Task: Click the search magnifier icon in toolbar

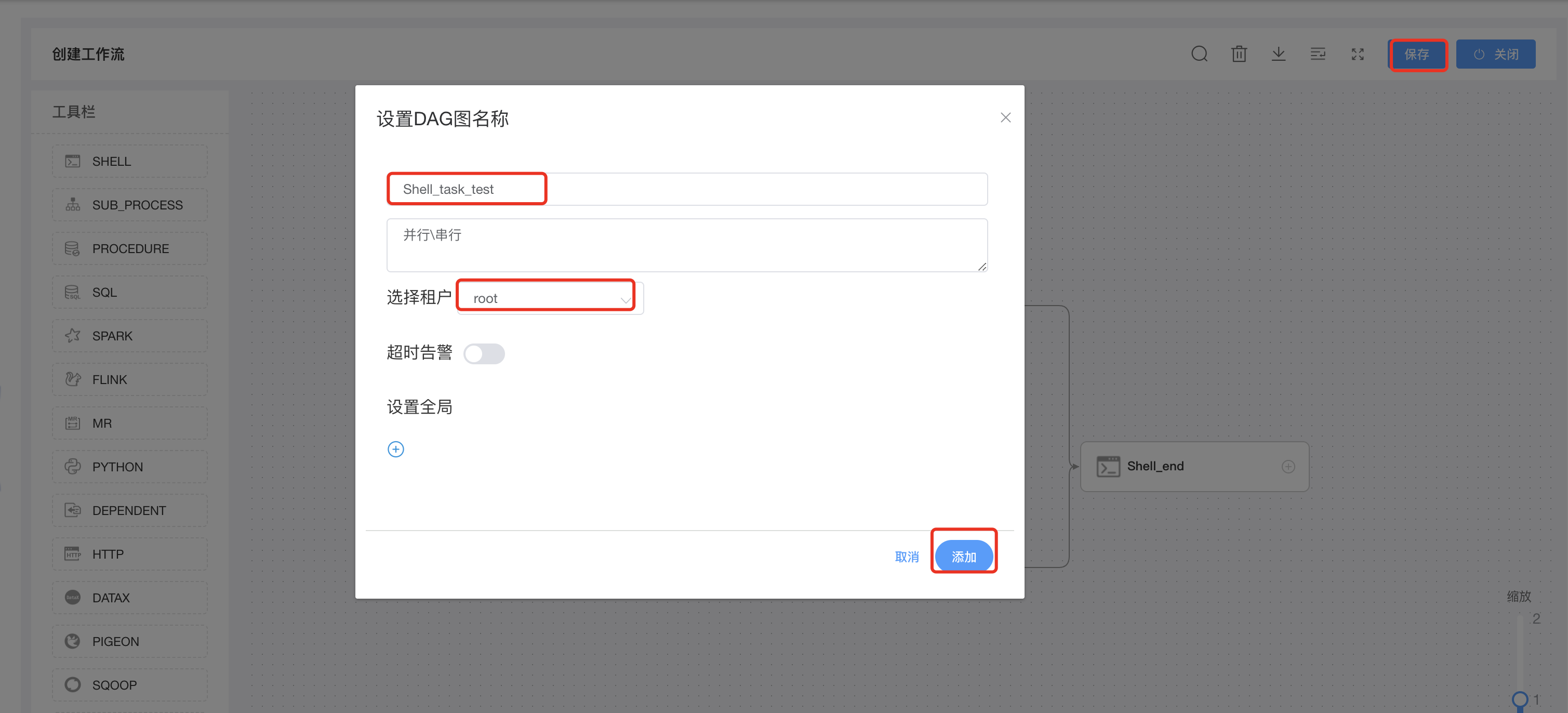Action: coord(1199,54)
